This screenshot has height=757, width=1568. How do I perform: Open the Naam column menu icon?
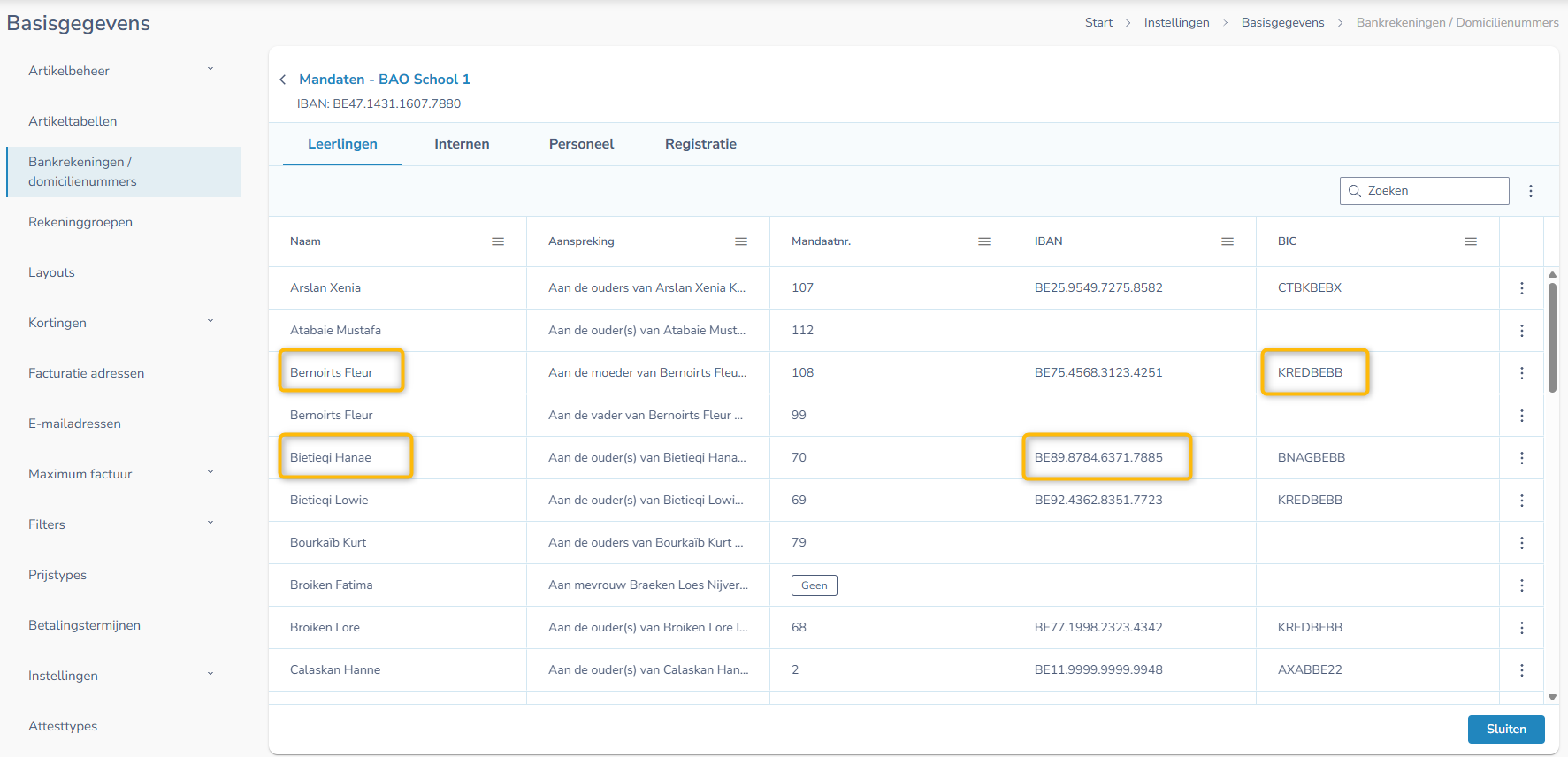coord(498,241)
